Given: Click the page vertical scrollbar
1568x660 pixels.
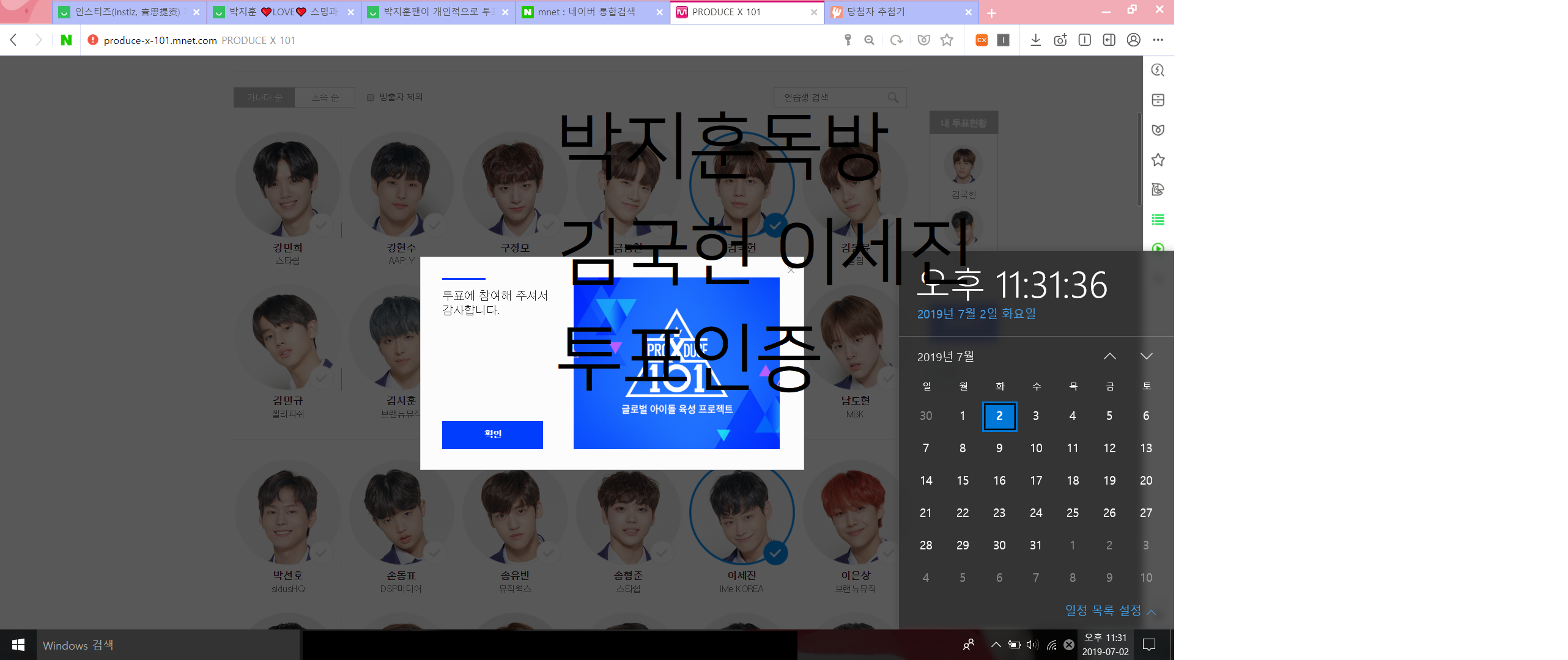Looking at the screenshot, I should click(1139, 159).
